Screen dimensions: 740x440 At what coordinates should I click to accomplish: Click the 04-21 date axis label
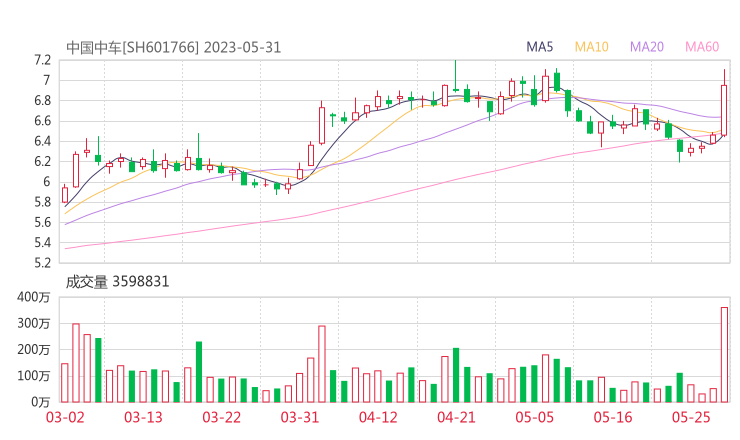(456, 417)
